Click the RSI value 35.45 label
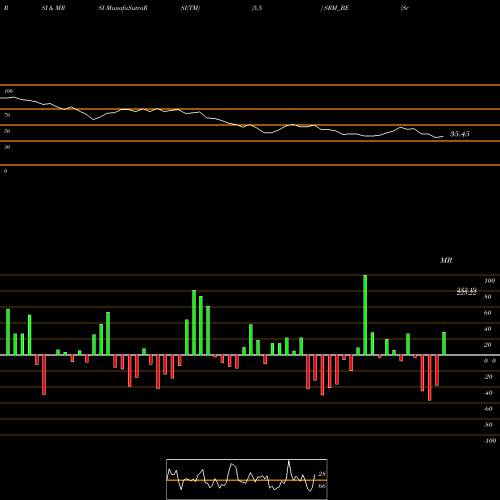 click(x=460, y=134)
